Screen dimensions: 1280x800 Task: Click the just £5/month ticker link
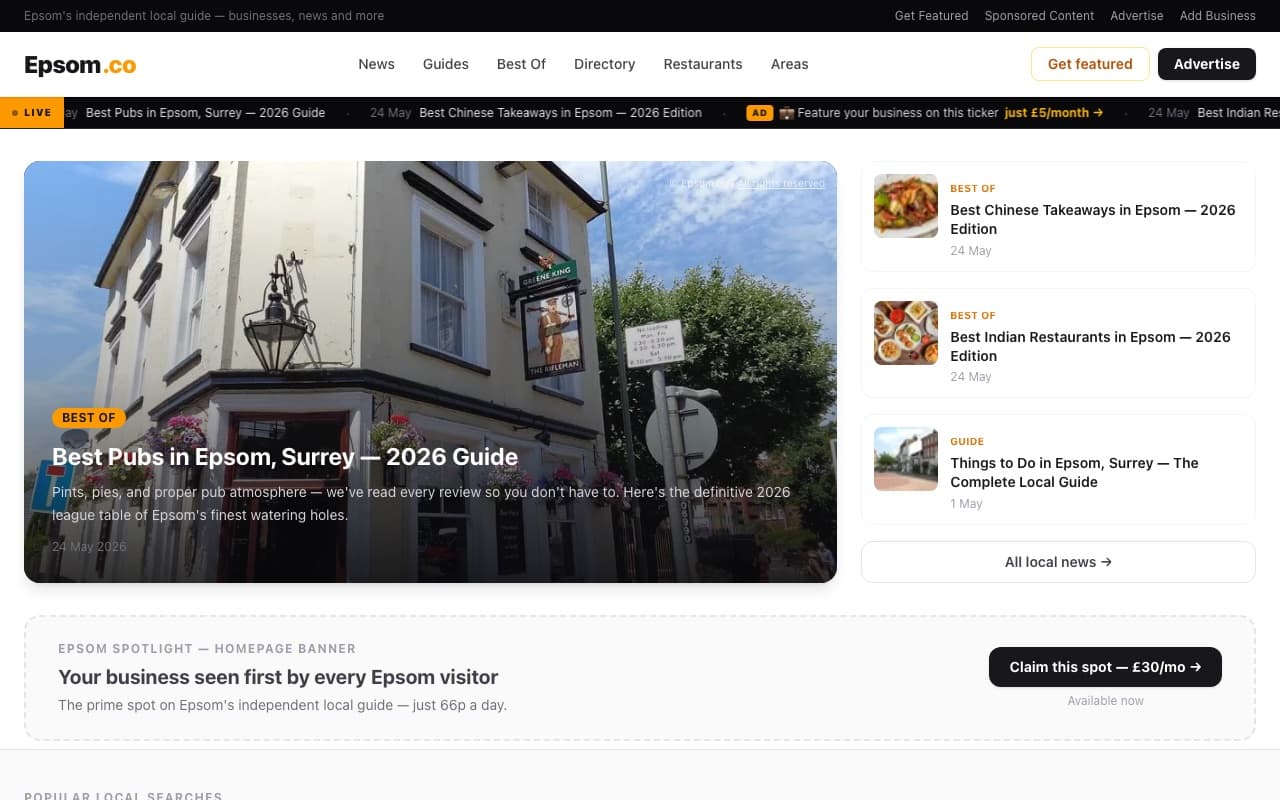tap(1054, 113)
